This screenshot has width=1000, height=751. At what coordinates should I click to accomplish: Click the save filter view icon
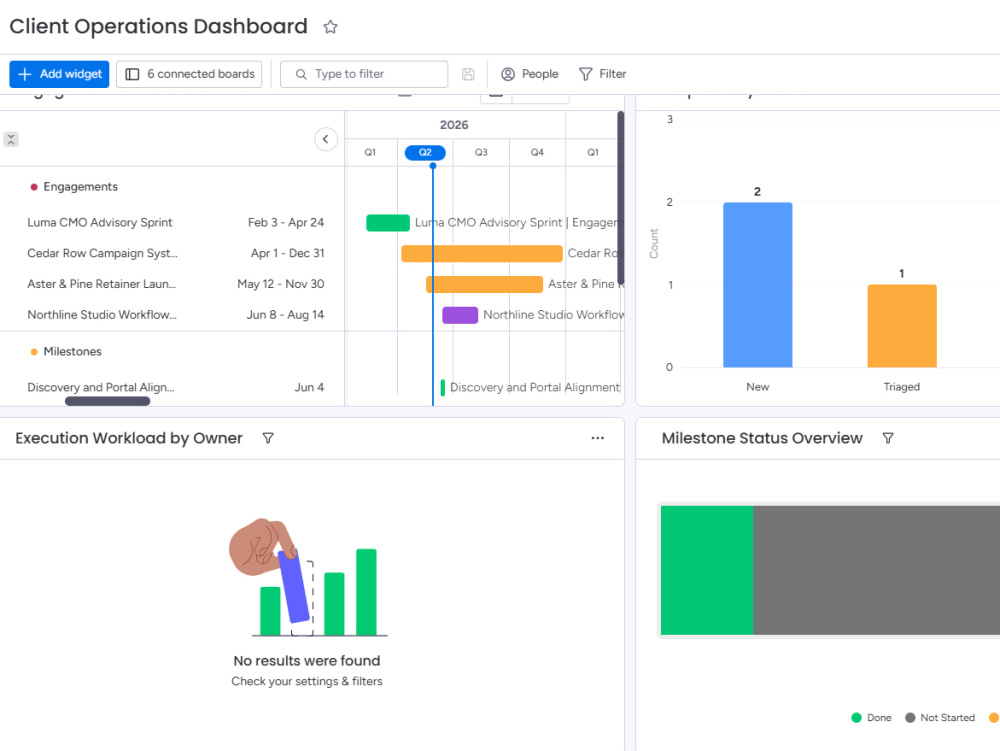(467, 74)
